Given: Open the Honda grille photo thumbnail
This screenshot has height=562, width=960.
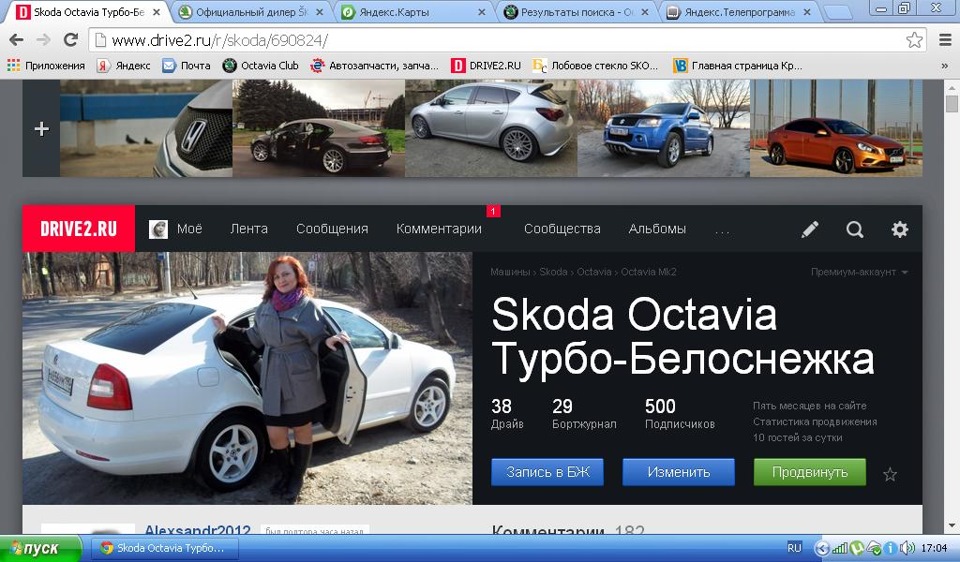Looking at the screenshot, I should click(x=146, y=129).
